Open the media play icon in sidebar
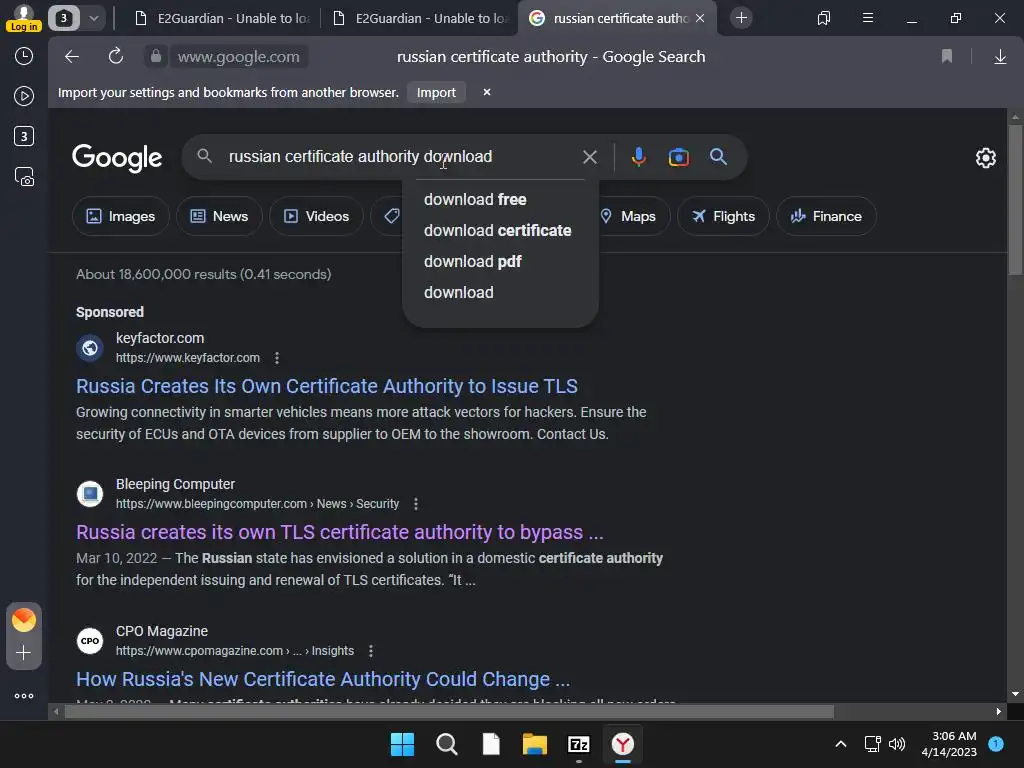Image resolution: width=1024 pixels, height=768 pixels. (24, 96)
